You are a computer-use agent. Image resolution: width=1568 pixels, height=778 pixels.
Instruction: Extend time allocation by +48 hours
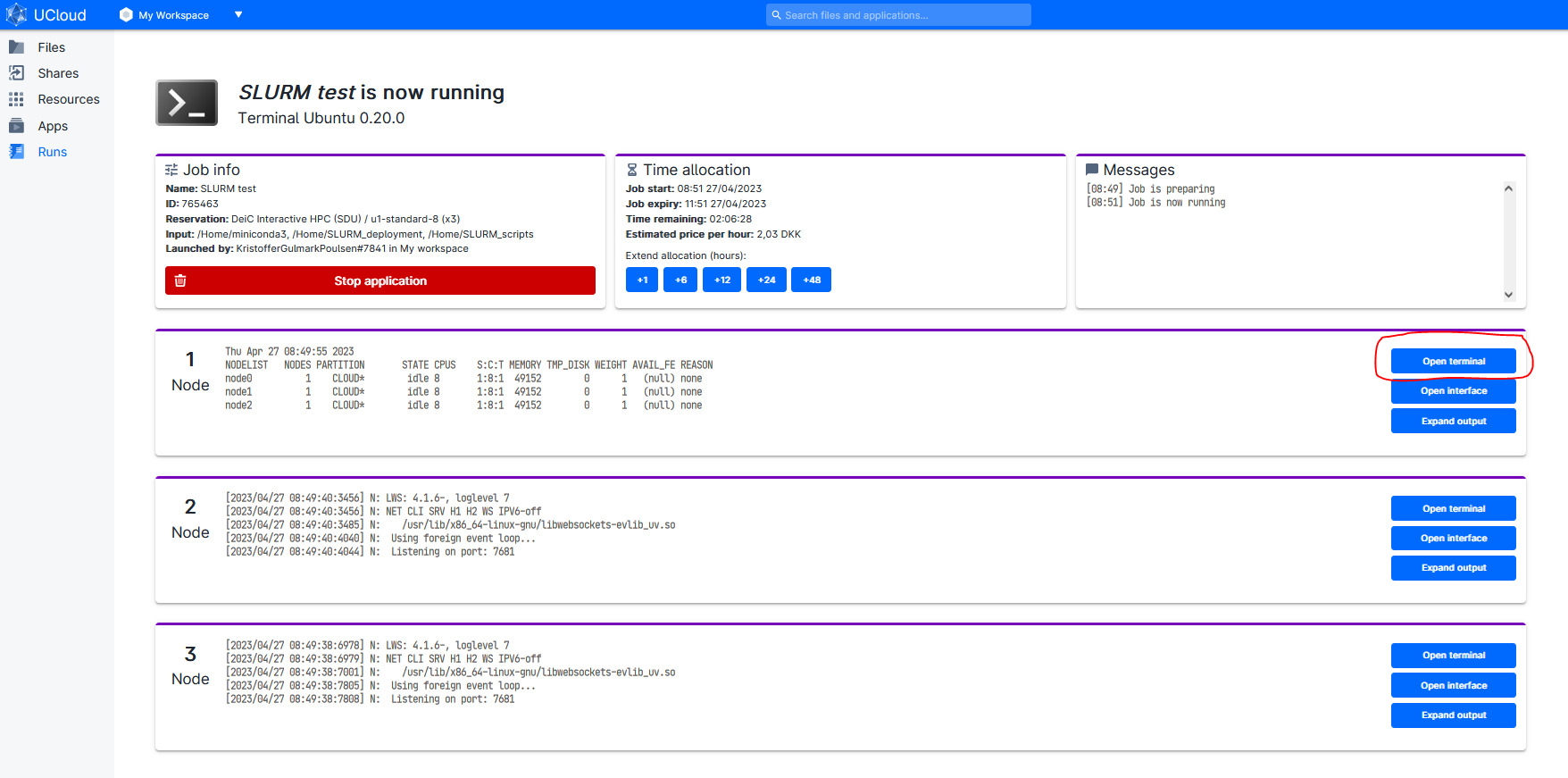coord(811,280)
